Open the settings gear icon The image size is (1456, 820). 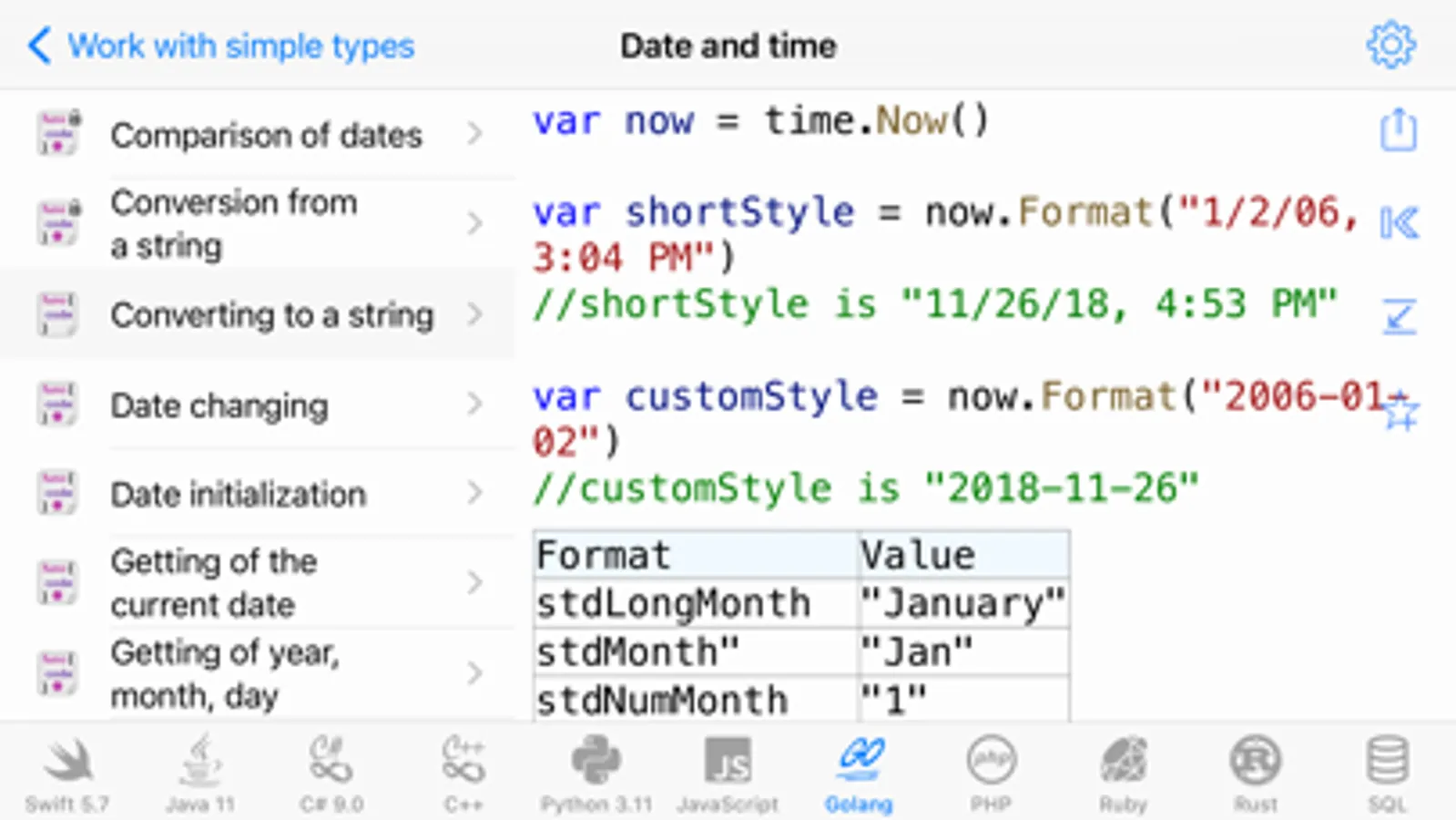pos(1390,45)
